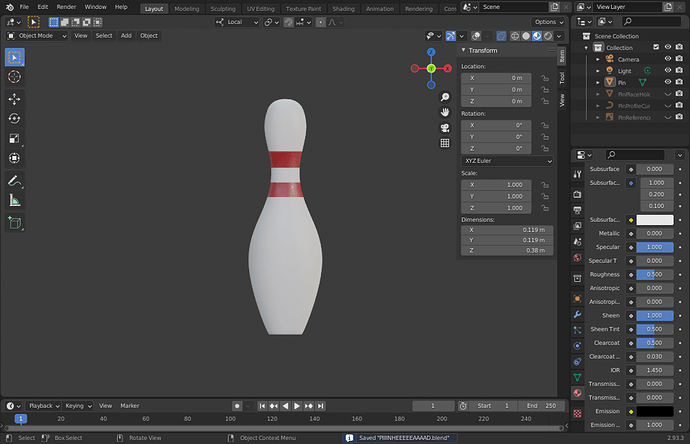This screenshot has width=690, height=444.
Task: Hide the Camera object in outliner
Action: tap(666, 59)
